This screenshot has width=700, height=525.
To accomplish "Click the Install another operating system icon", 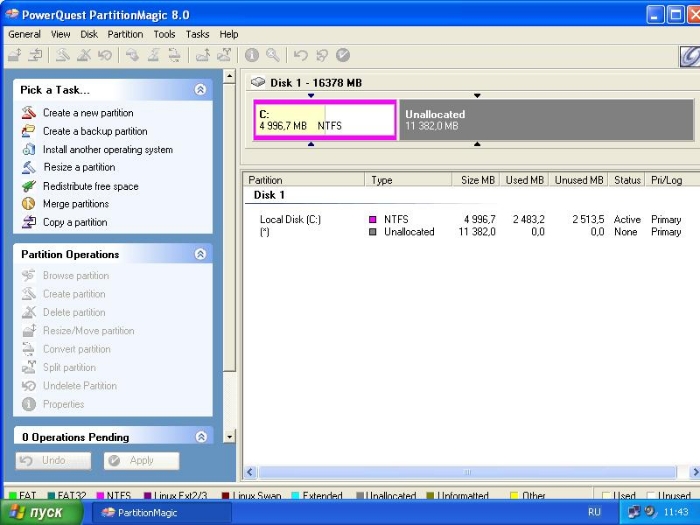I will 28,150.
